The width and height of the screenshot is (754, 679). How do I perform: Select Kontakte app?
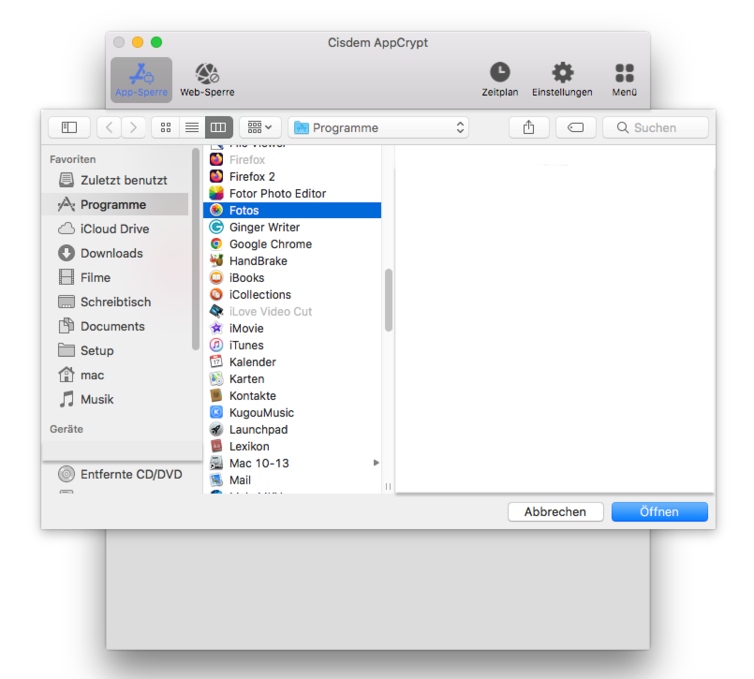click(292, 396)
